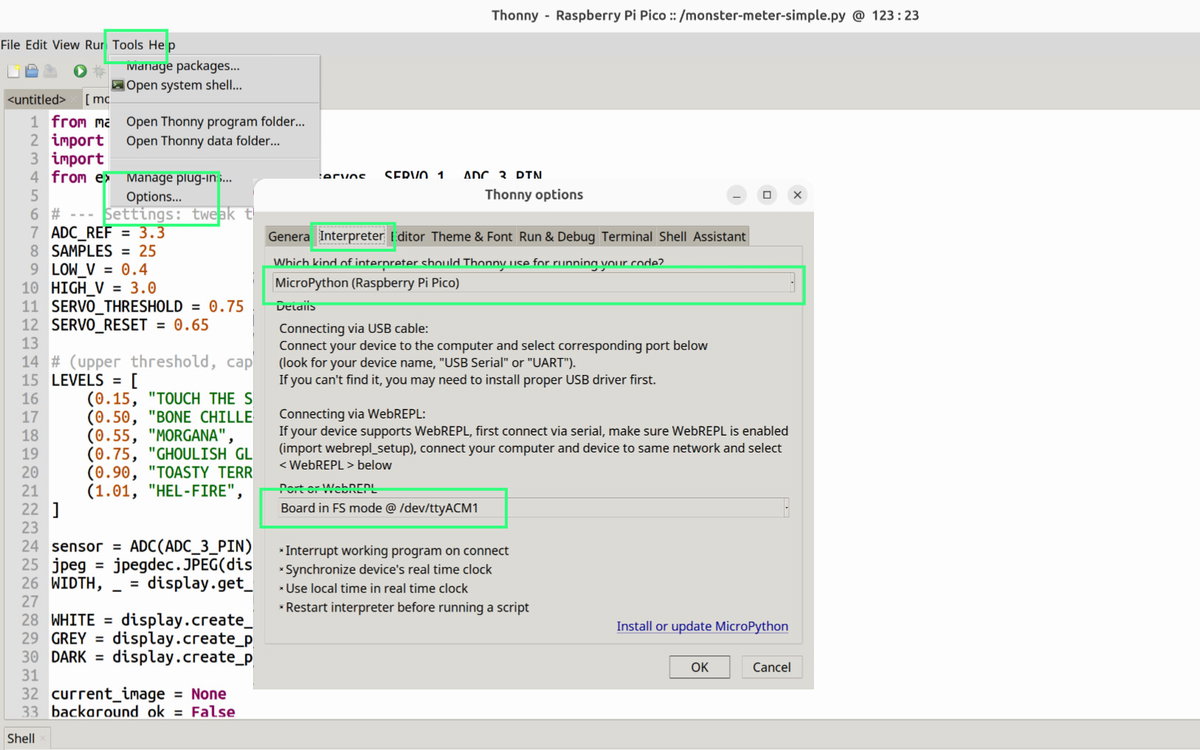Toggle Interrupt working program on connect
This screenshot has width=1200, height=750.
coord(396,550)
